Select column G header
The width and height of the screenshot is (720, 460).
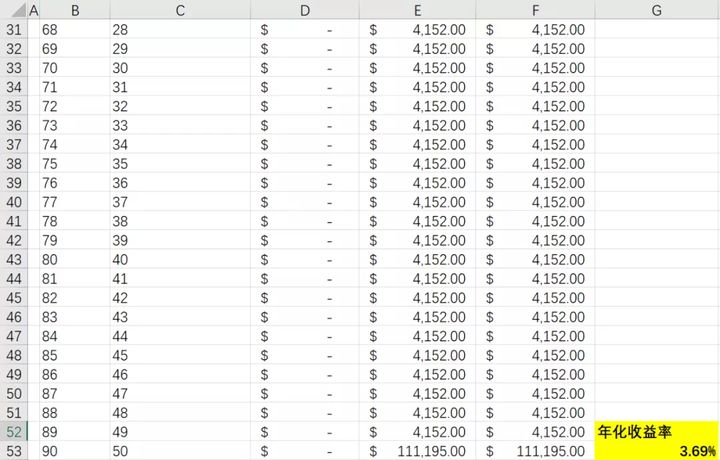656,10
